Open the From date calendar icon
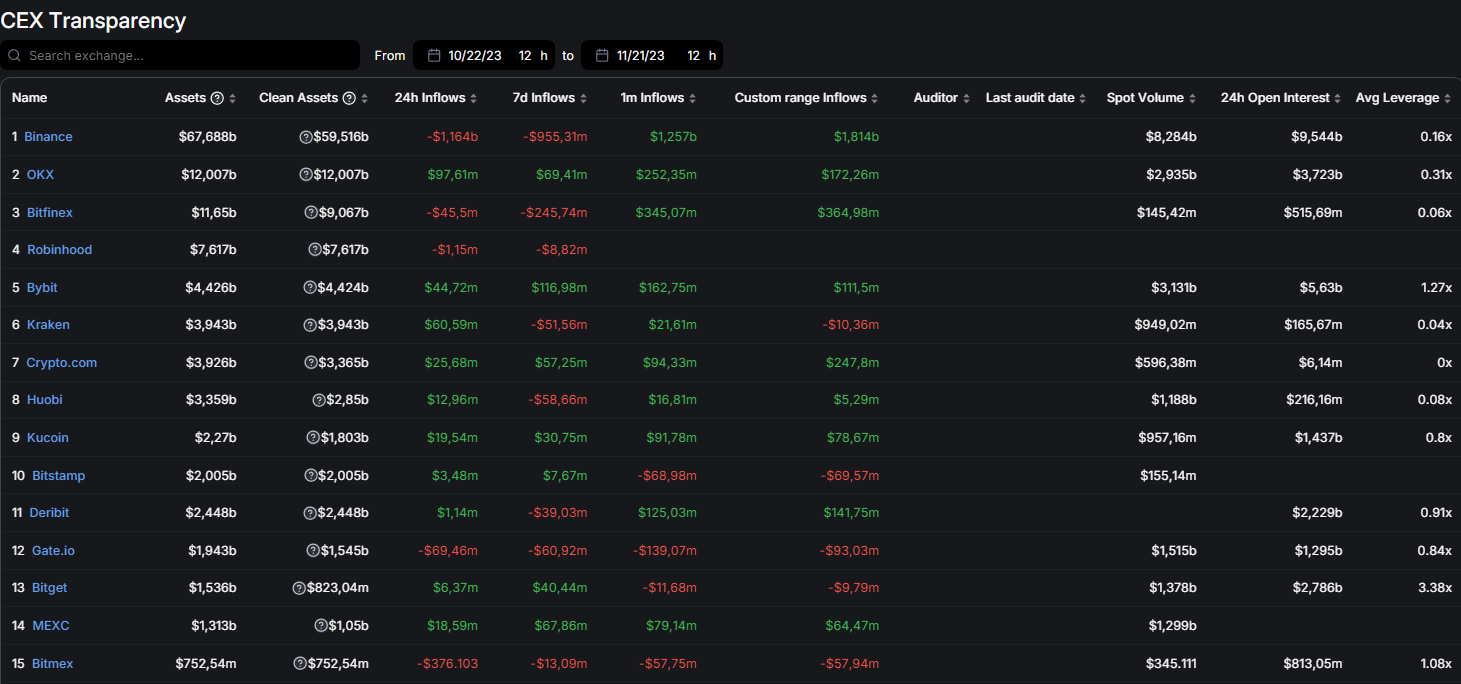Viewport: 1461px width, 684px height. [x=434, y=56]
